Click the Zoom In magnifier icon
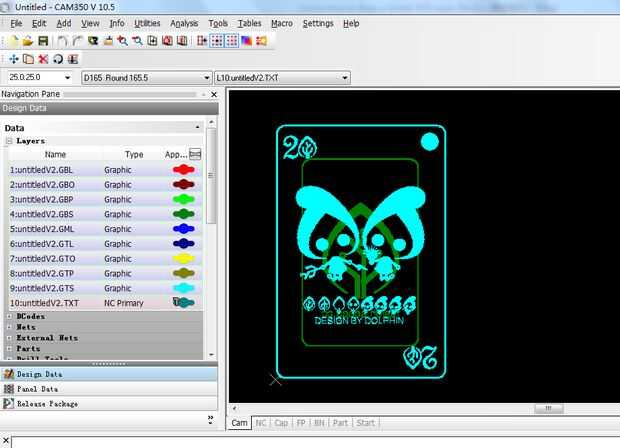 click(123, 41)
